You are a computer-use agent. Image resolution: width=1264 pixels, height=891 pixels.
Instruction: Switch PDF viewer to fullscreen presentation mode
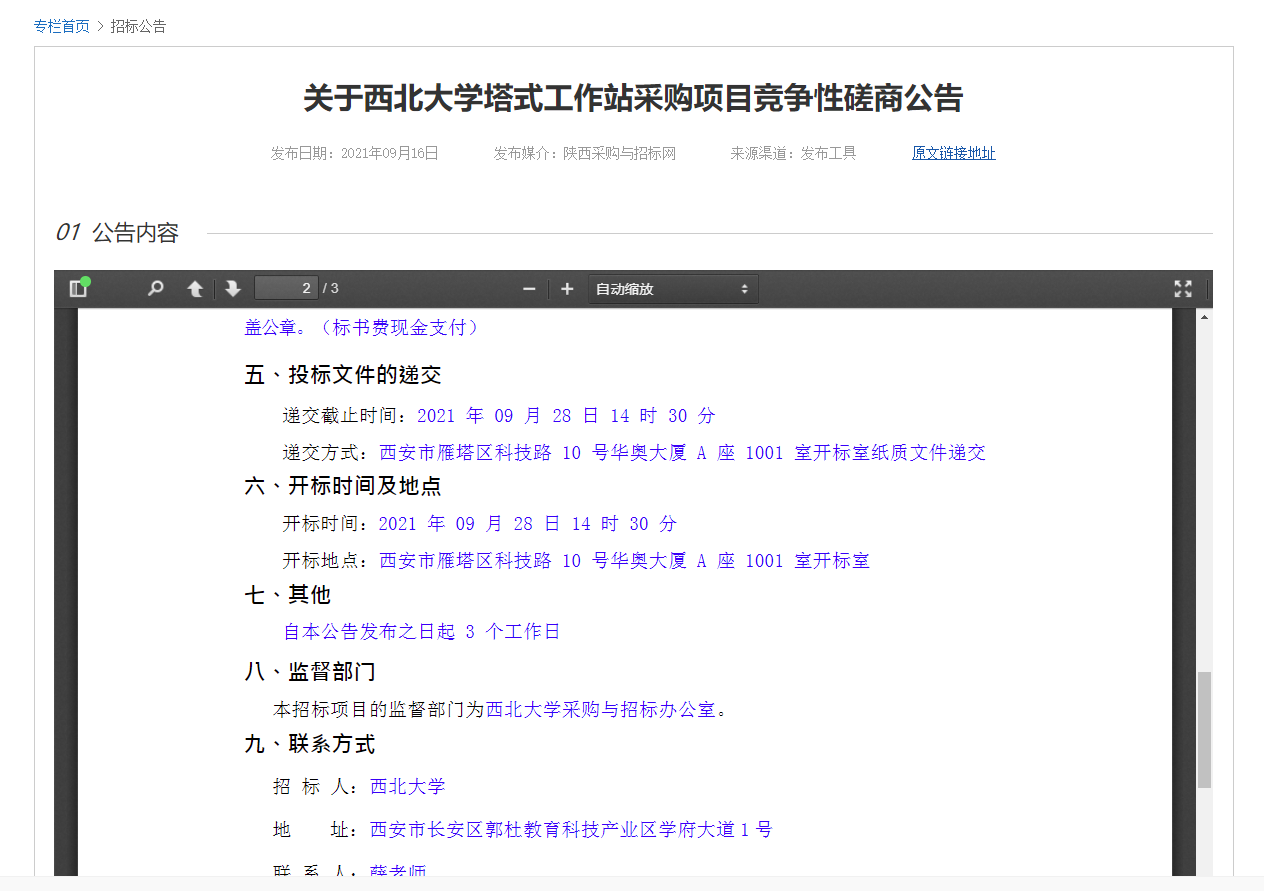pos(1183,289)
